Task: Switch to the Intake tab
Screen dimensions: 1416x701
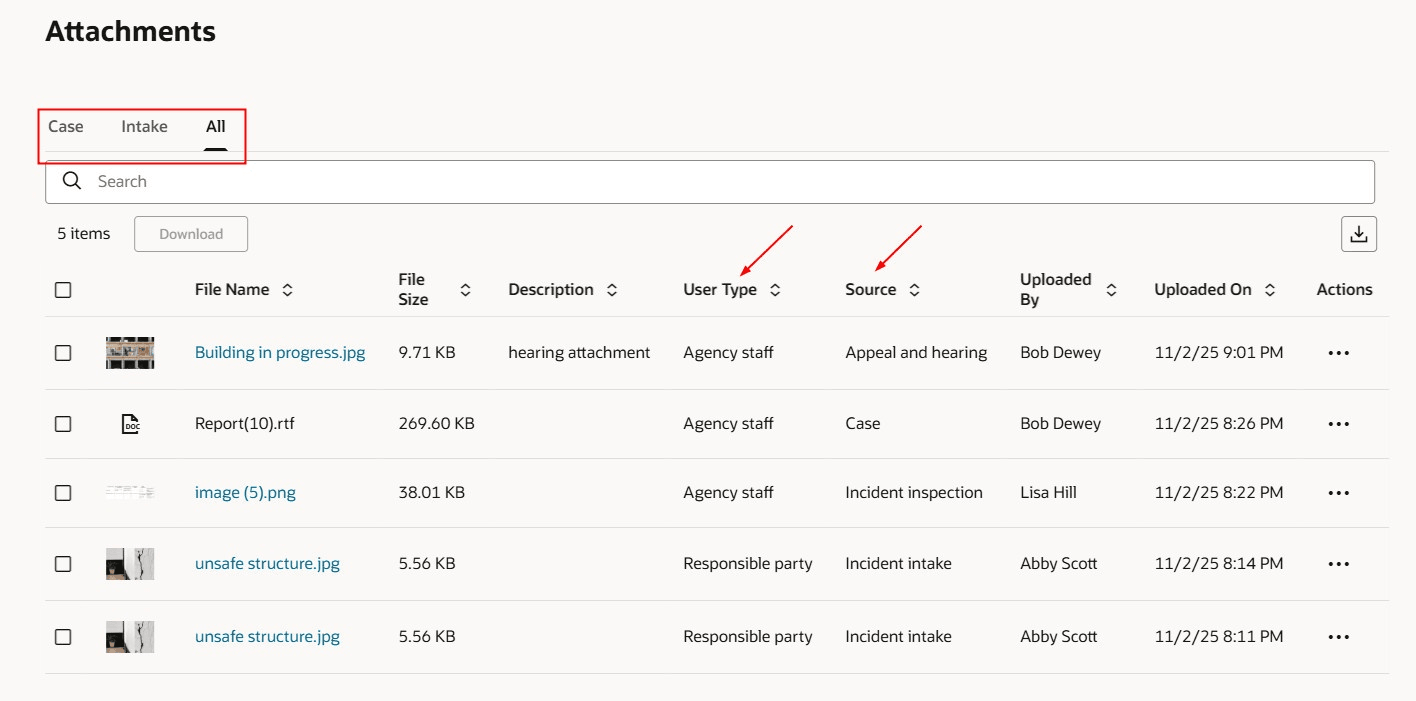Action: [x=143, y=126]
